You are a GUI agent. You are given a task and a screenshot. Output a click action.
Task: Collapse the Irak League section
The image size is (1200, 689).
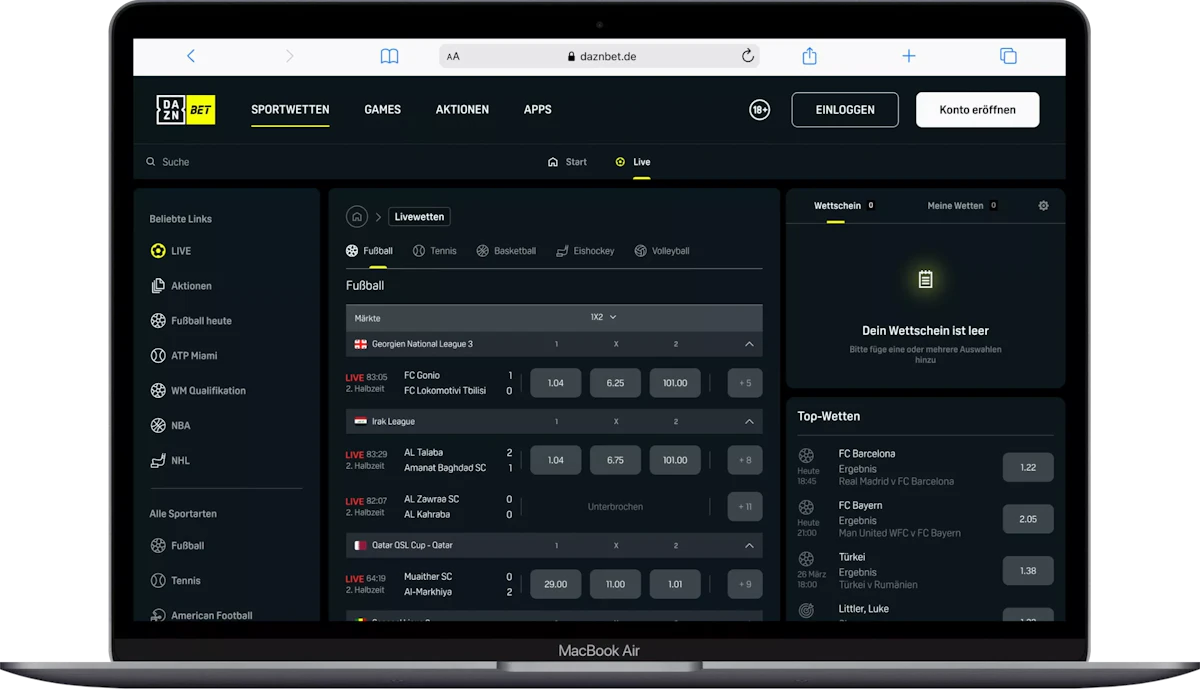[749, 422]
